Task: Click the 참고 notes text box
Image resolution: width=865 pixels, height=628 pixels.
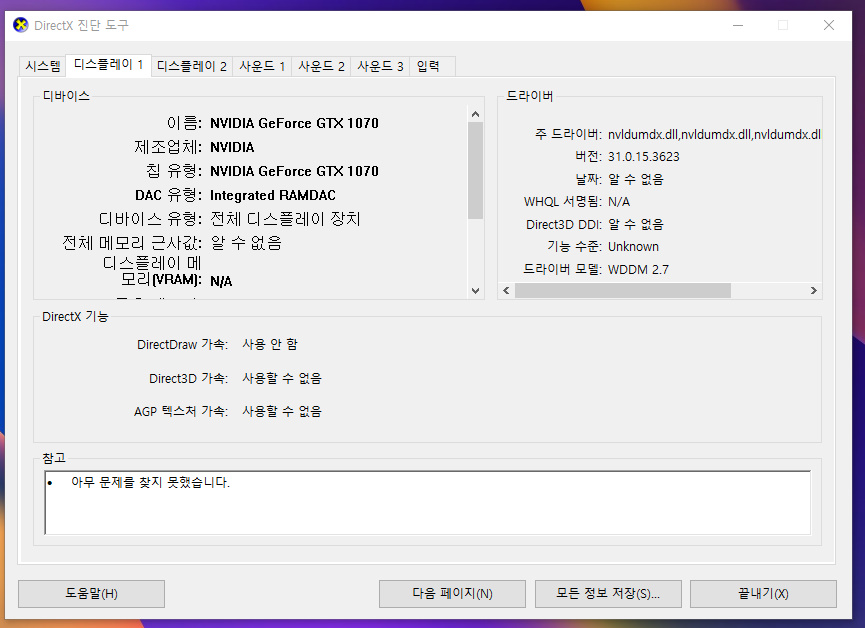Action: [428, 502]
